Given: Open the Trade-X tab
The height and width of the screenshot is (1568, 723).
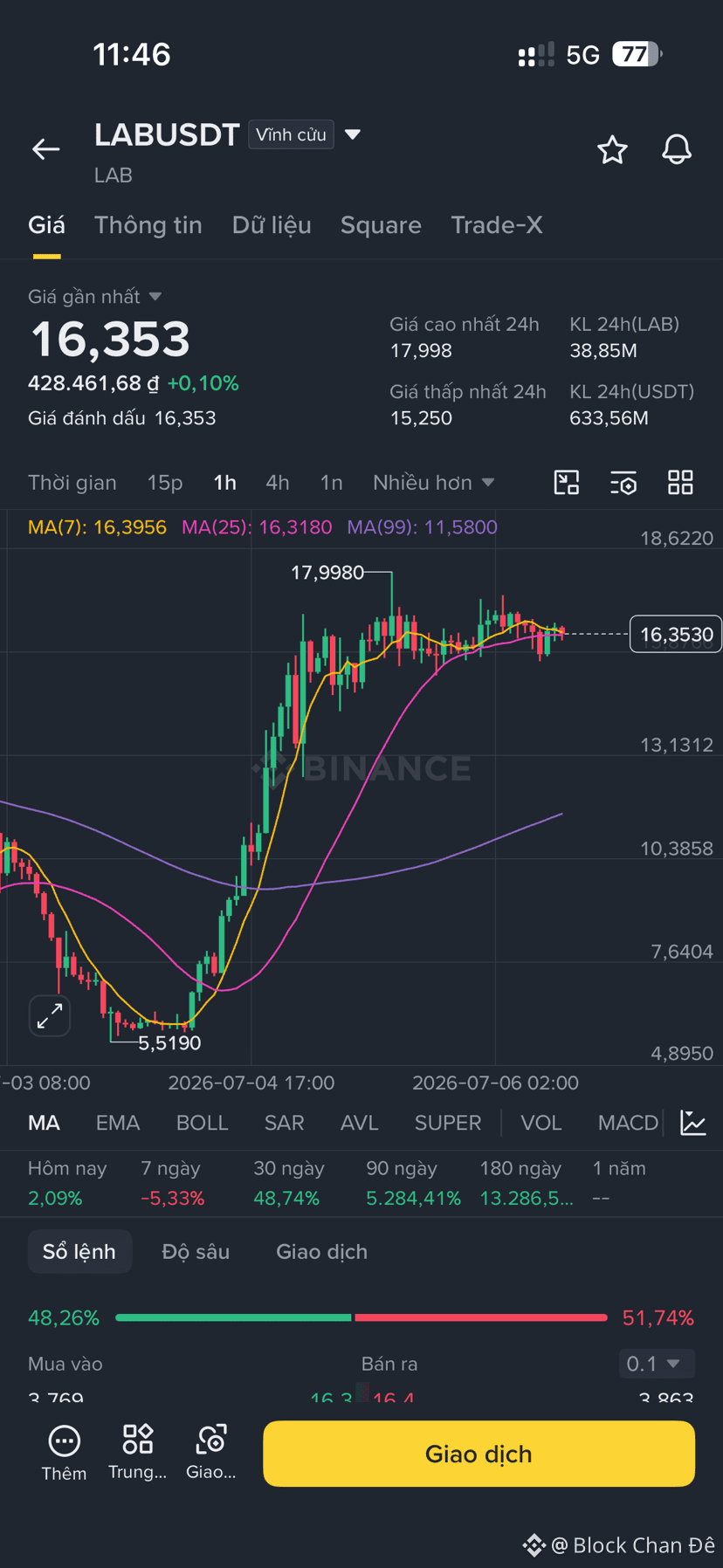Looking at the screenshot, I should (497, 225).
